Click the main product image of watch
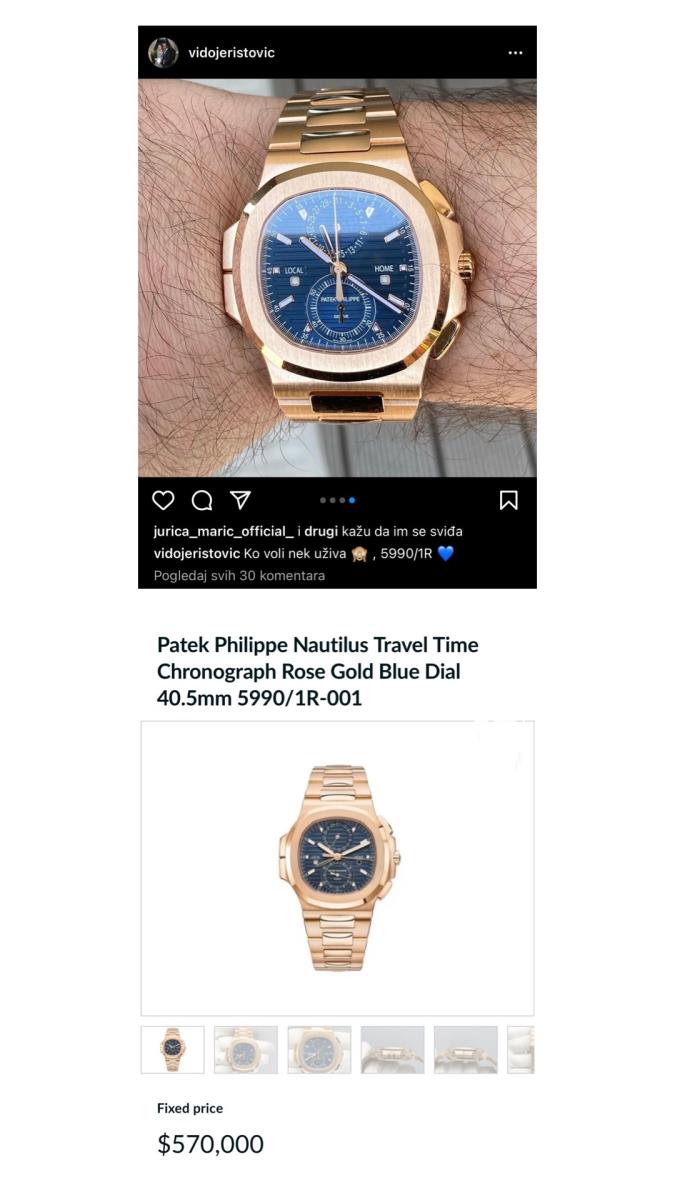675x1200 pixels. pos(337,868)
